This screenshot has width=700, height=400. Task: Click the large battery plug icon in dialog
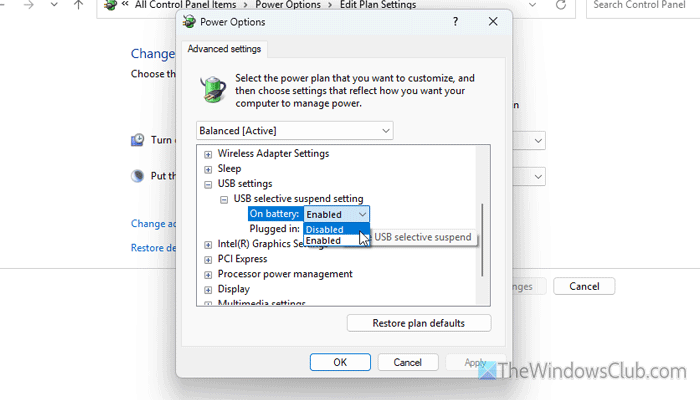tap(212, 89)
